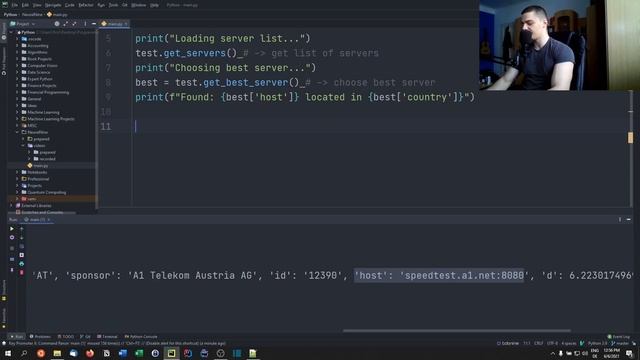
Task: Open the Python Console tool window
Action: (141, 337)
